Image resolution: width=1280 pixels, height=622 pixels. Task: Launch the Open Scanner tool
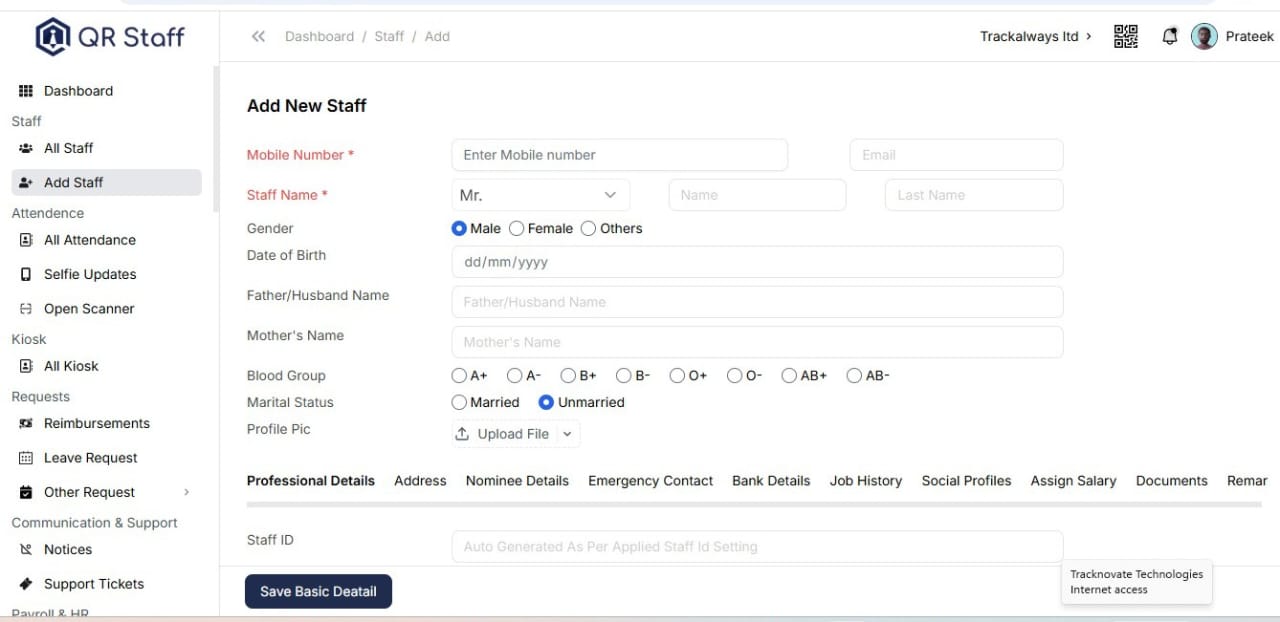(89, 308)
